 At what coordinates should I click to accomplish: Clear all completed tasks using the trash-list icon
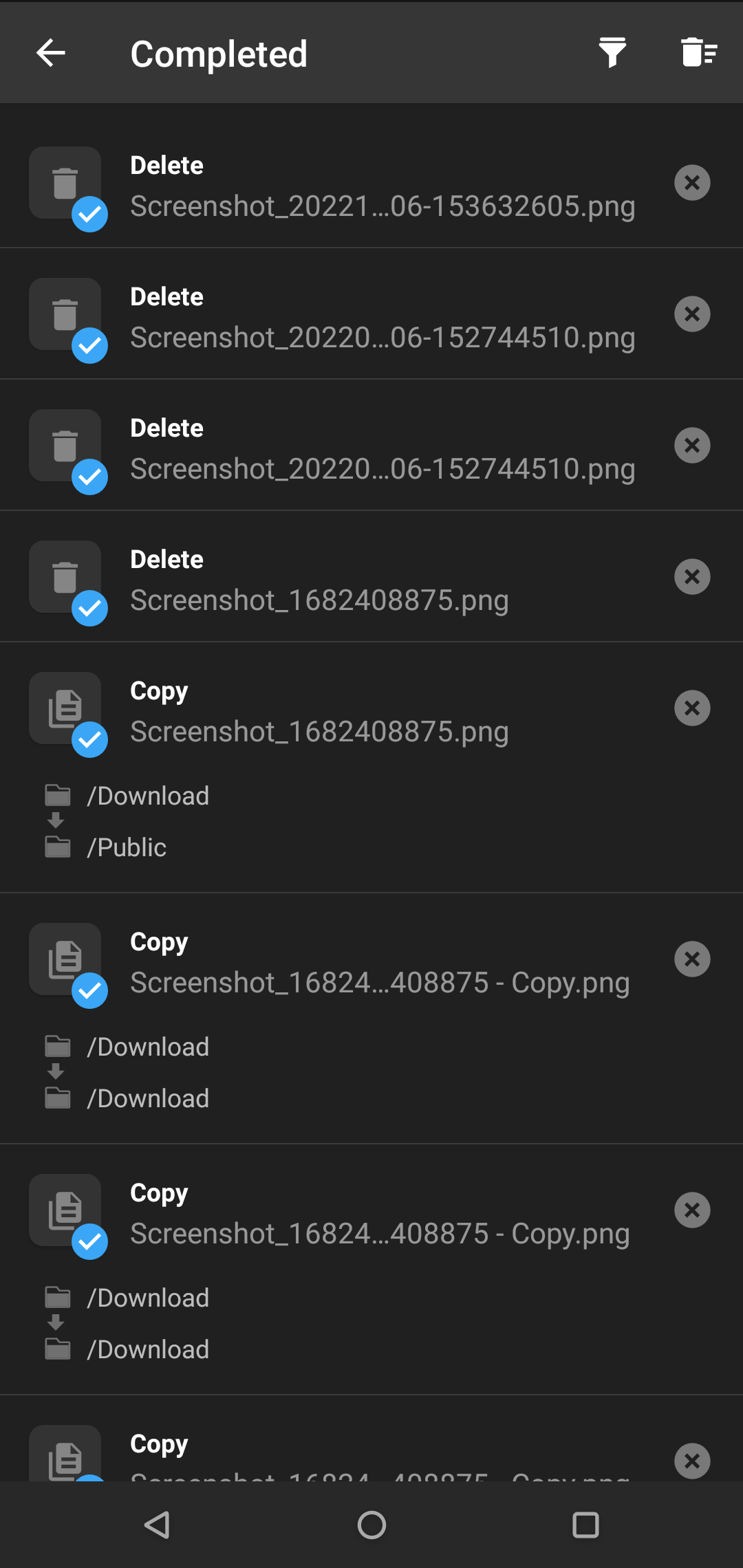coord(699,53)
